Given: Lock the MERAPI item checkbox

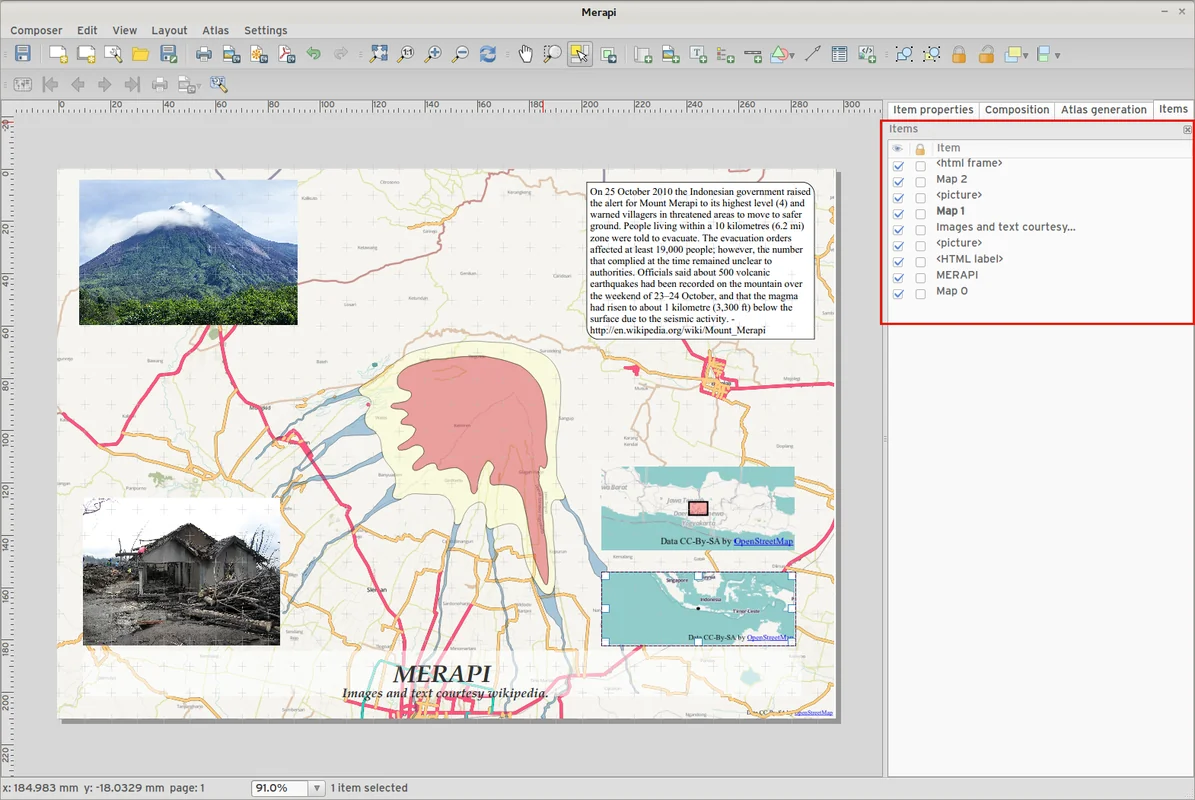Looking at the screenshot, I should pyautogui.click(x=920, y=278).
